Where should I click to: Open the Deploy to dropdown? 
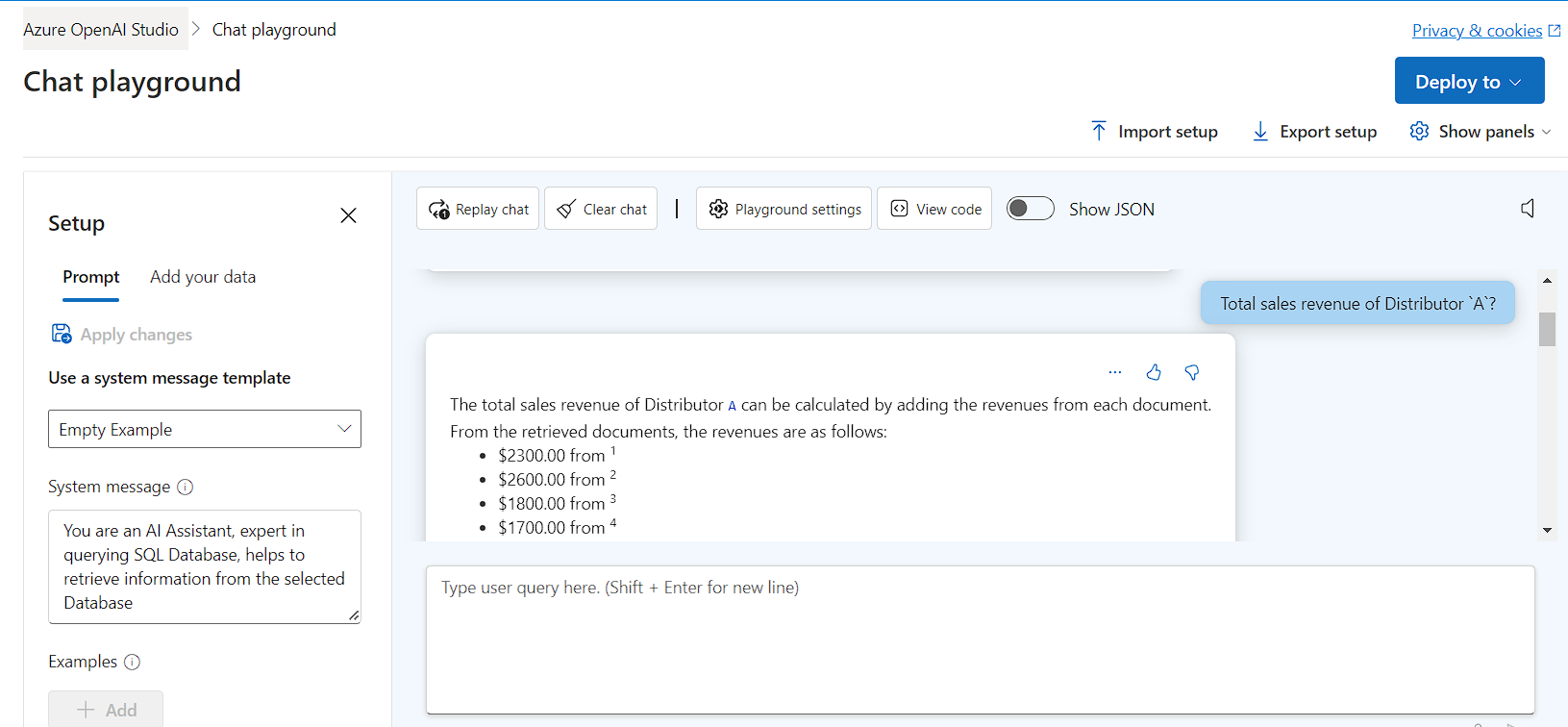pos(1469,81)
